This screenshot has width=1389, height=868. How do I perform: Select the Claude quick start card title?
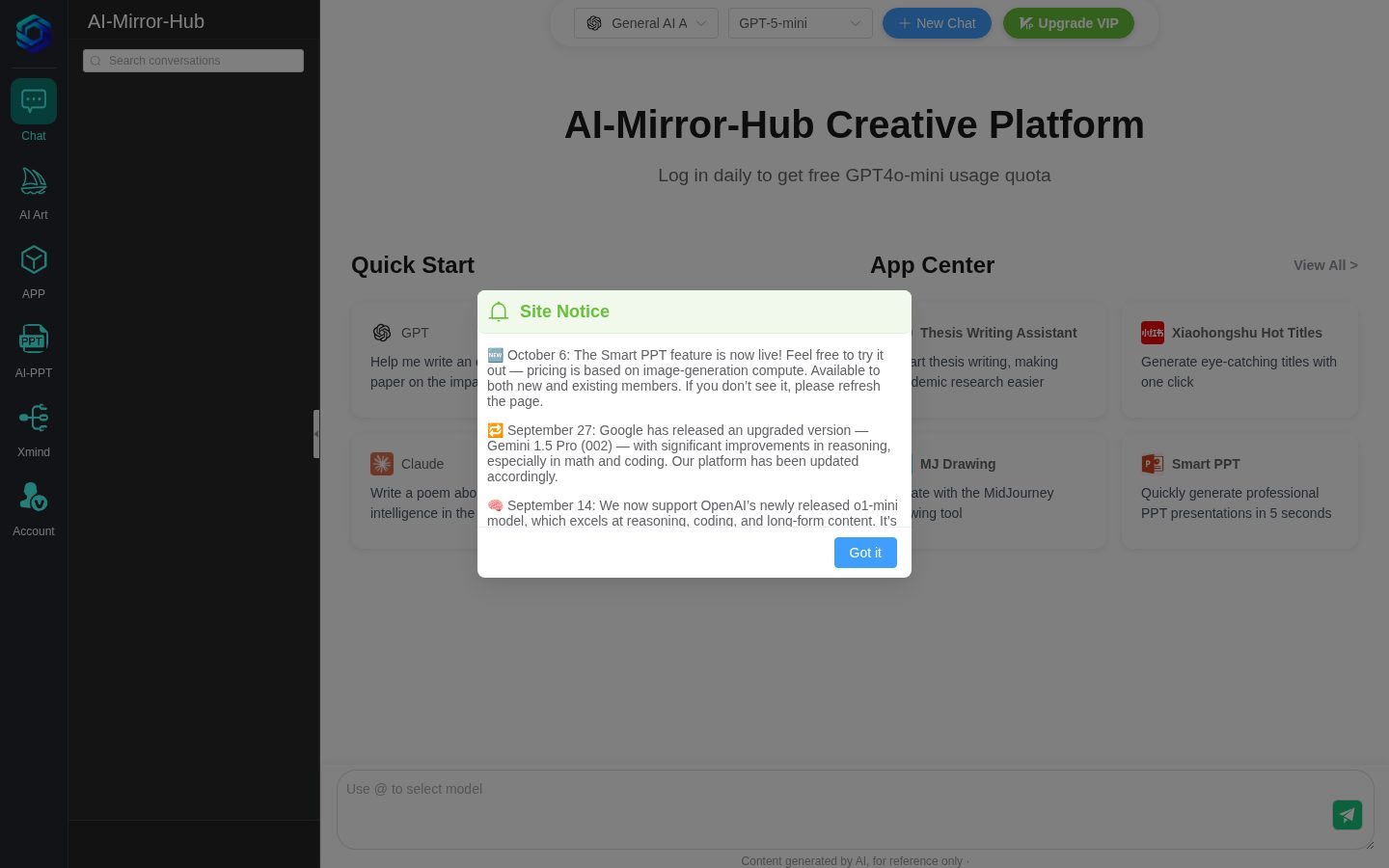(x=422, y=464)
